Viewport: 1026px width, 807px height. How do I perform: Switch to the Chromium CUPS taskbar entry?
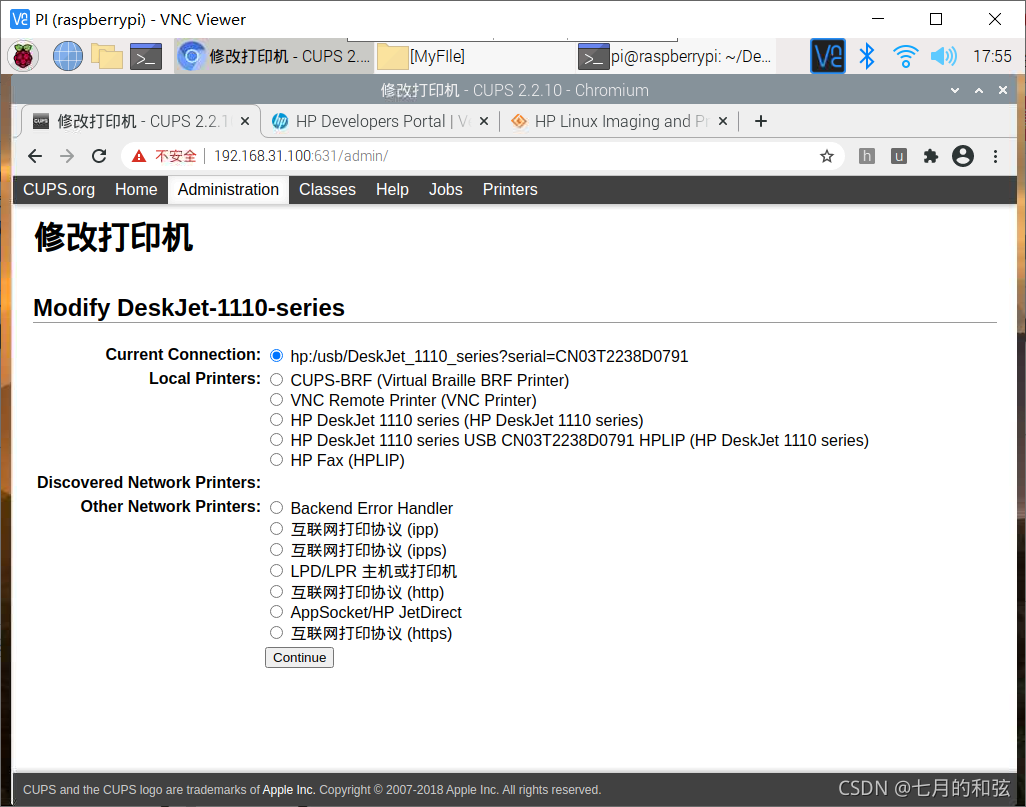(x=274, y=56)
